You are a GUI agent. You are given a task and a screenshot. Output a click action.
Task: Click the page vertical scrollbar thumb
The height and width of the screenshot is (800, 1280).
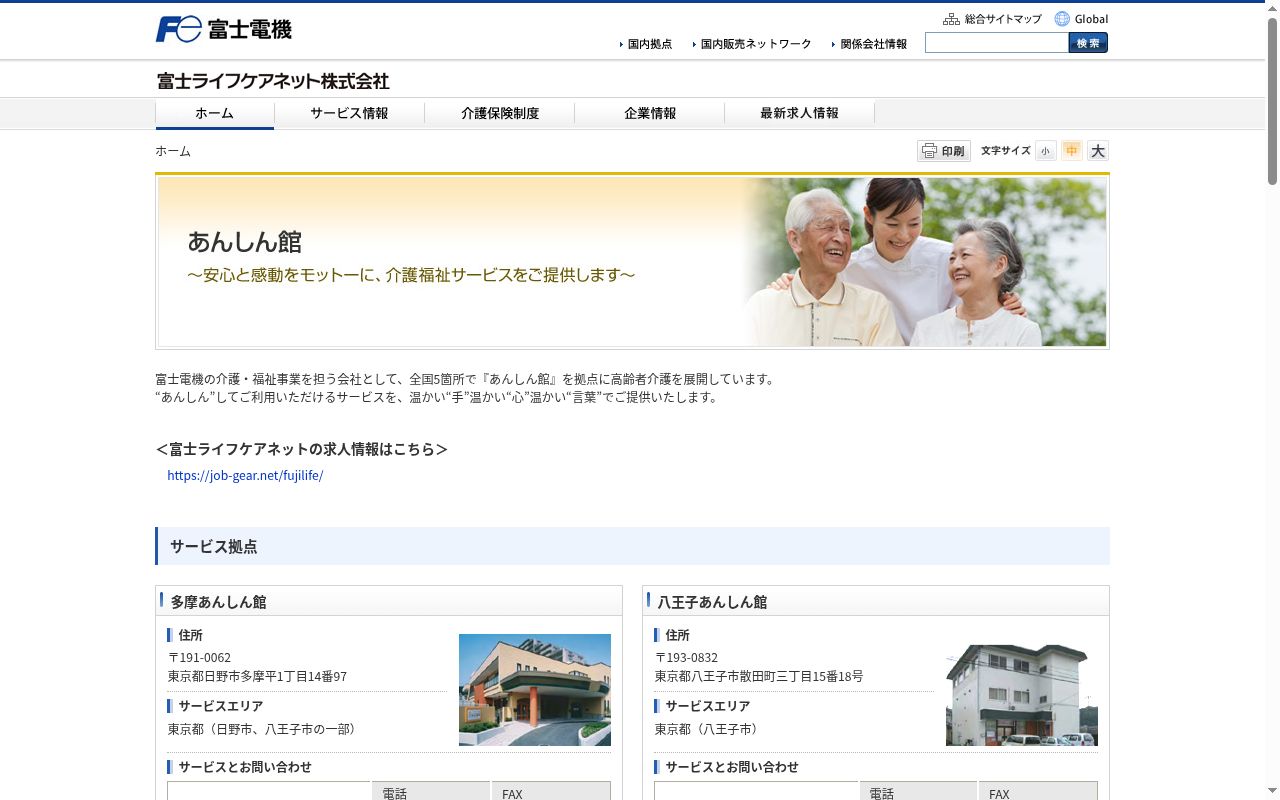click(1272, 100)
